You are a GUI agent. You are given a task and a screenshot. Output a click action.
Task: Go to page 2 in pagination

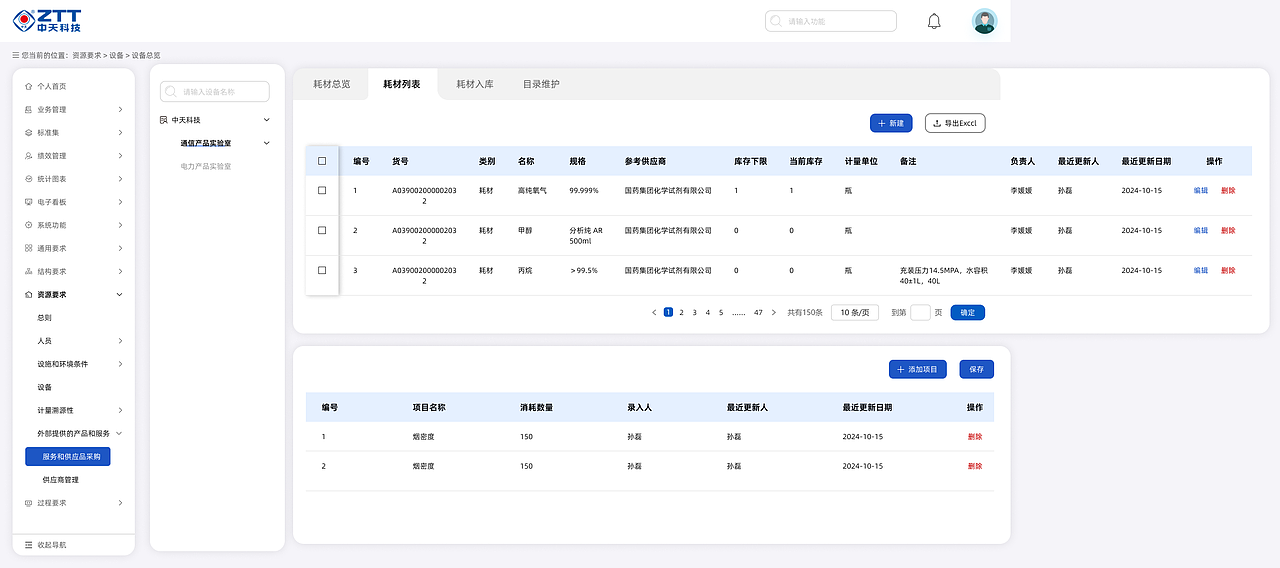pos(682,313)
